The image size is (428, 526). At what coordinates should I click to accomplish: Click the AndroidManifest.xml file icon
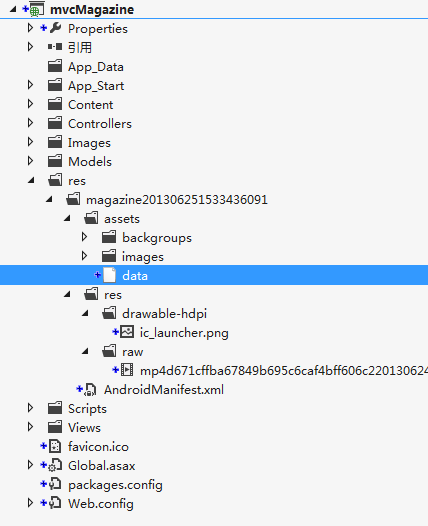(x=90, y=389)
